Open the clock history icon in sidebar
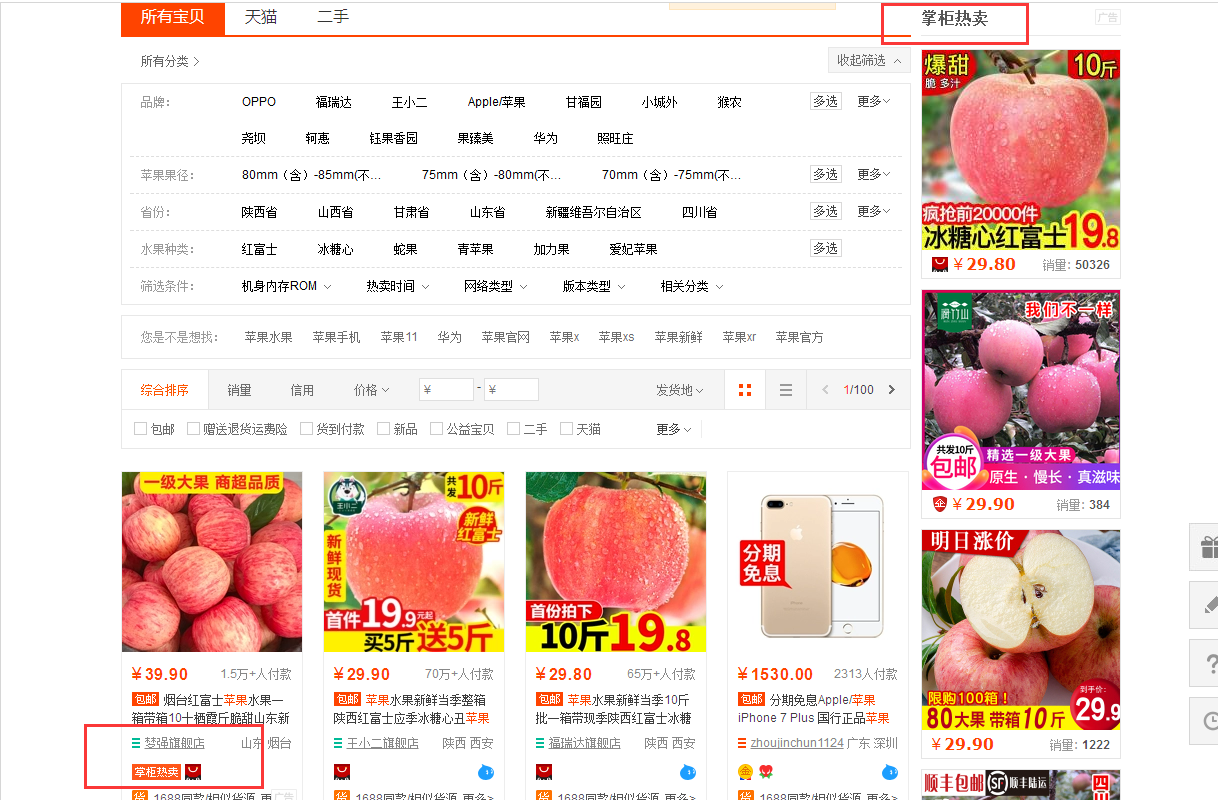Viewport: 1218px width, 800px height. point(1208,721)
